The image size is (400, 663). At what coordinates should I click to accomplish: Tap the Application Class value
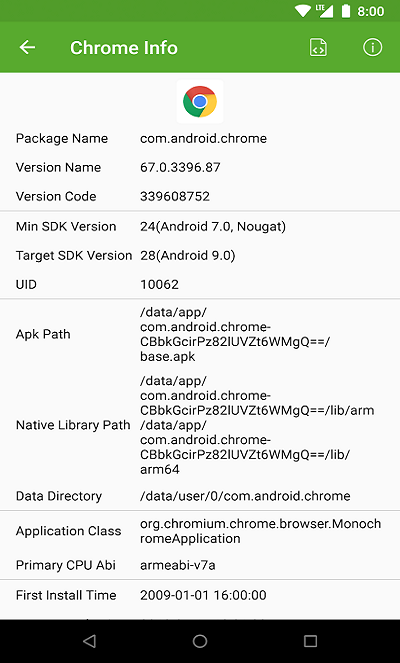260,531
